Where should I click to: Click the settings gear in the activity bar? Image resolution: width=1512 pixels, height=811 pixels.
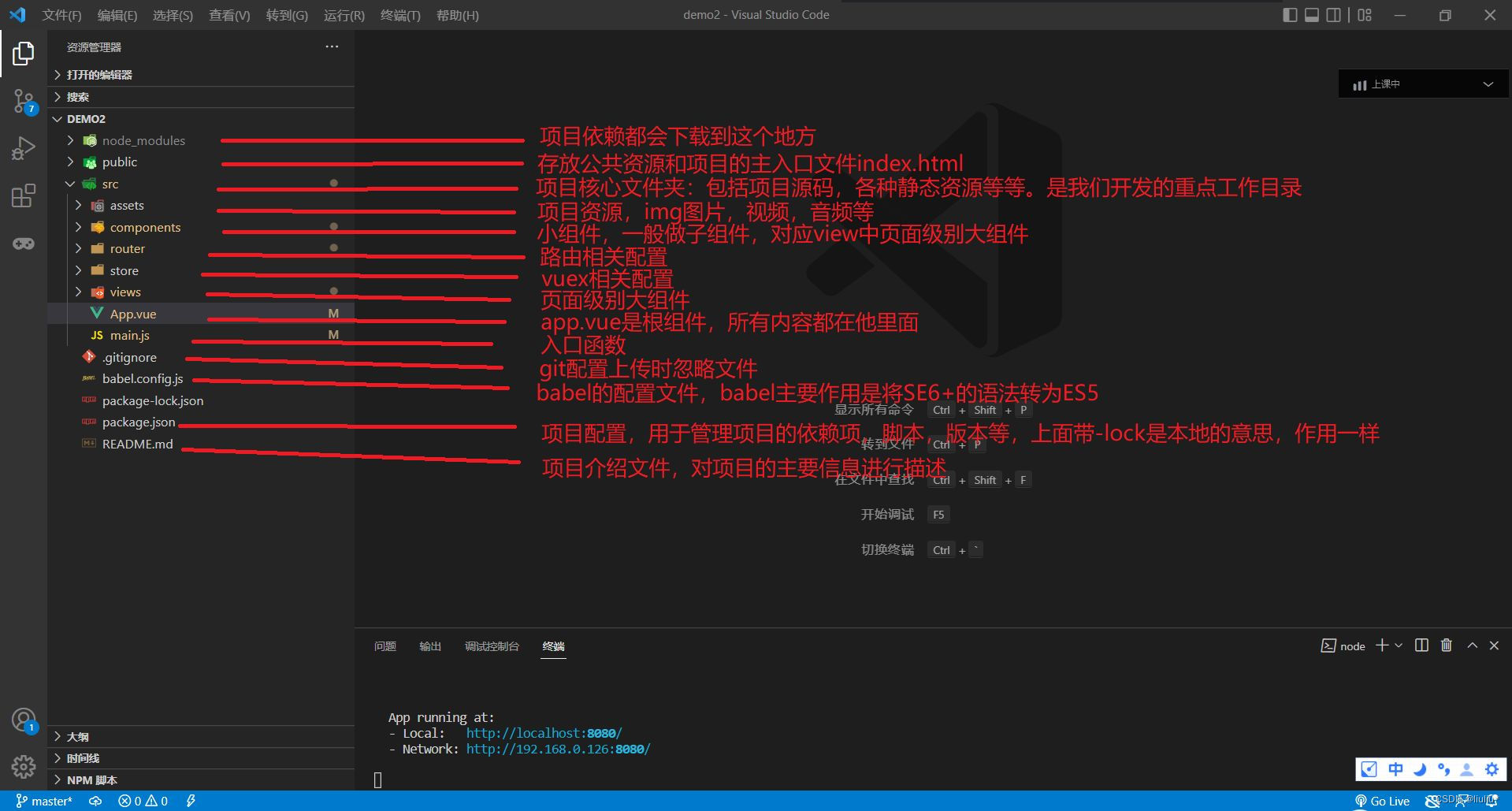23,766
